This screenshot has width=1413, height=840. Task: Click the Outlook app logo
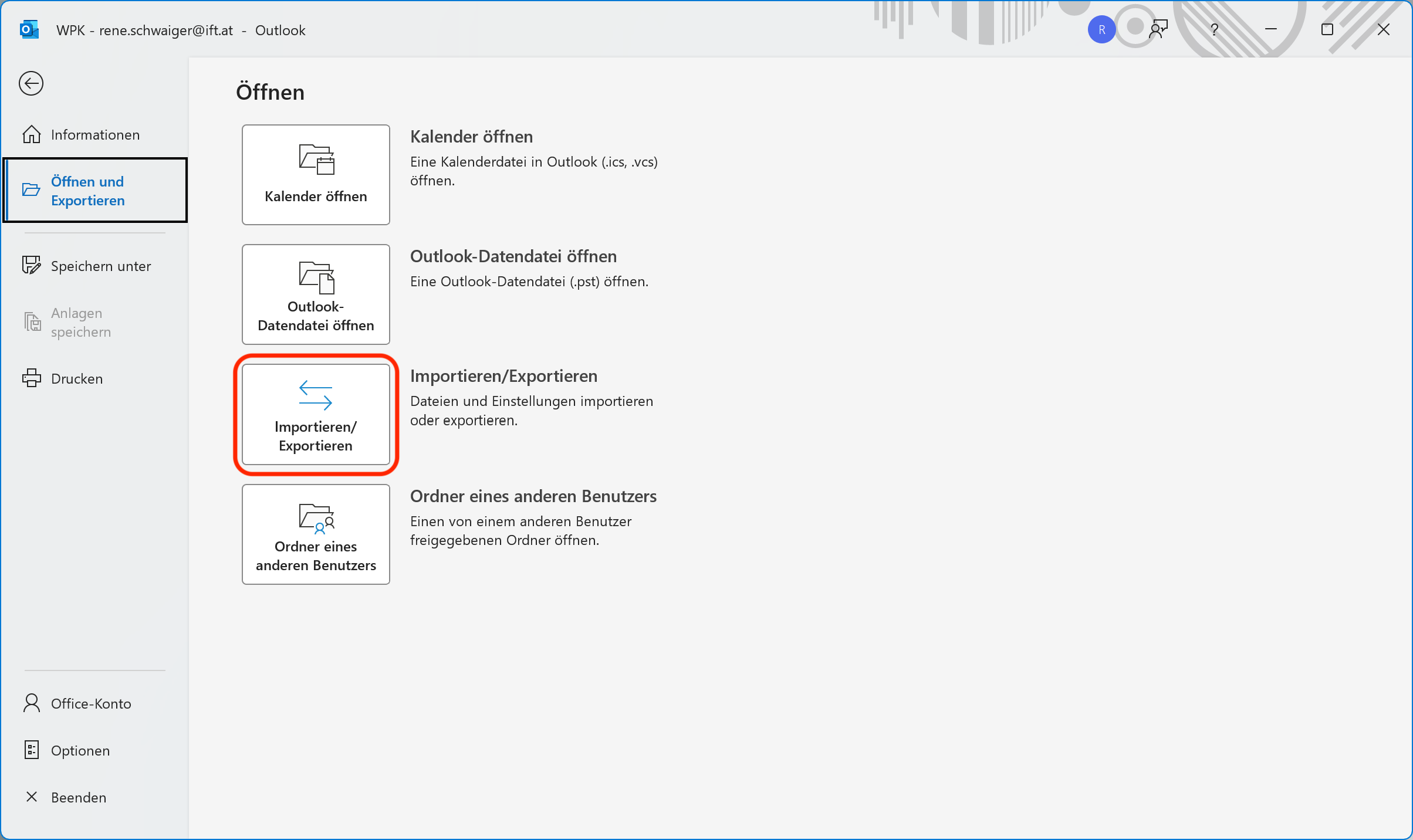coord(29,30)
